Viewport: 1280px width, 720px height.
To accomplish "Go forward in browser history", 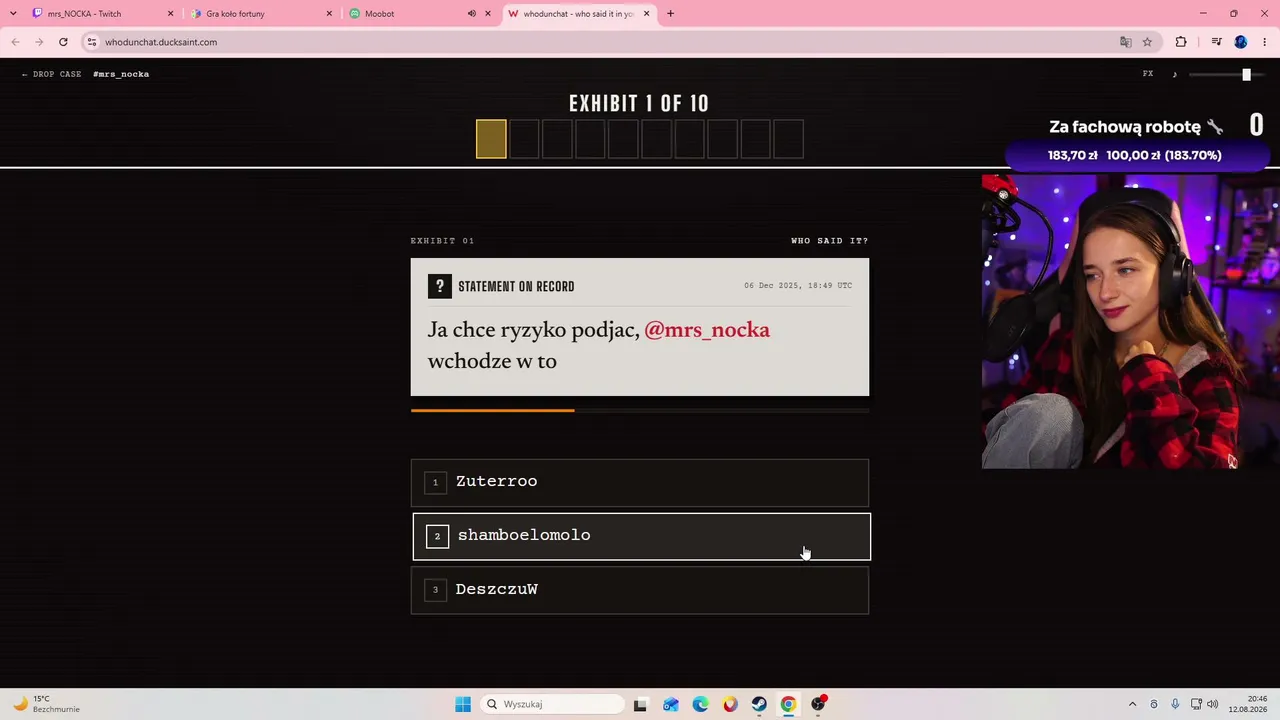I will (x=39, y=42).
